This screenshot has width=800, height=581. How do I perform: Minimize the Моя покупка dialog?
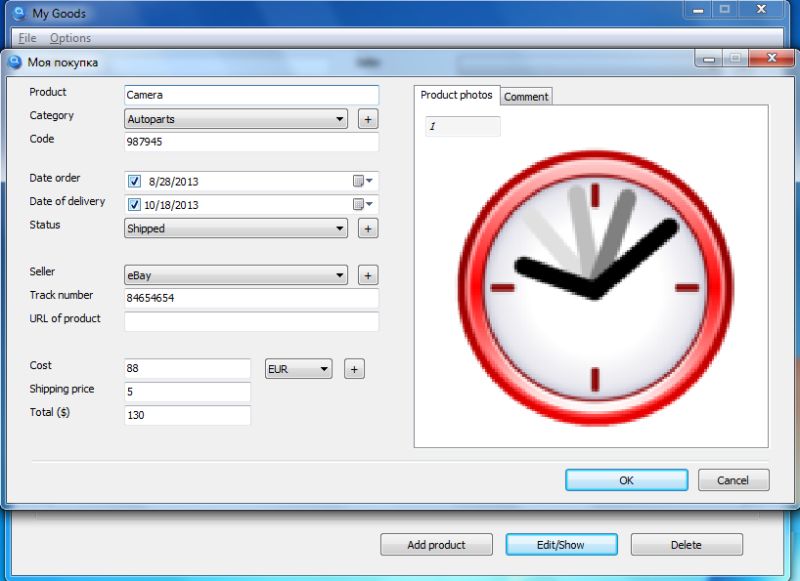(708, 58)
